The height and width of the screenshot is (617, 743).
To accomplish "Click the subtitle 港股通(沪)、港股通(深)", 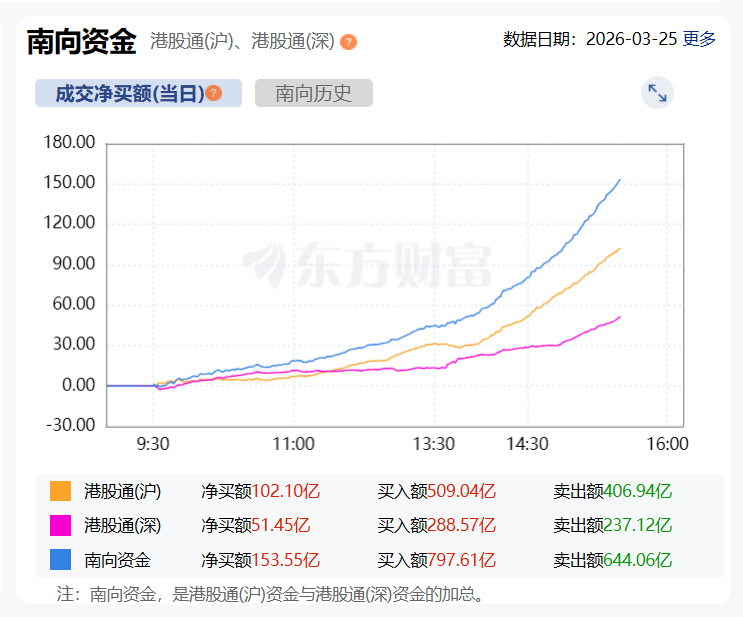I will tap(242, 41).
